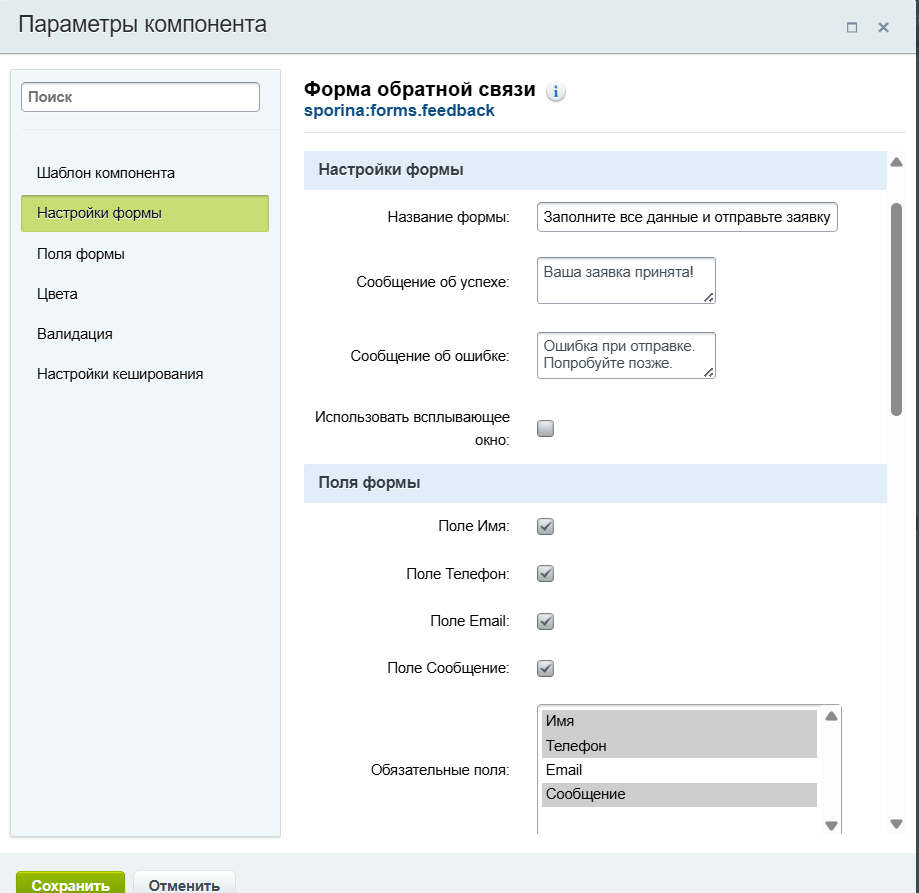Click the 'Отменить' button
The height and width of the screenshot is (893, 919).
tap(184, 885)
